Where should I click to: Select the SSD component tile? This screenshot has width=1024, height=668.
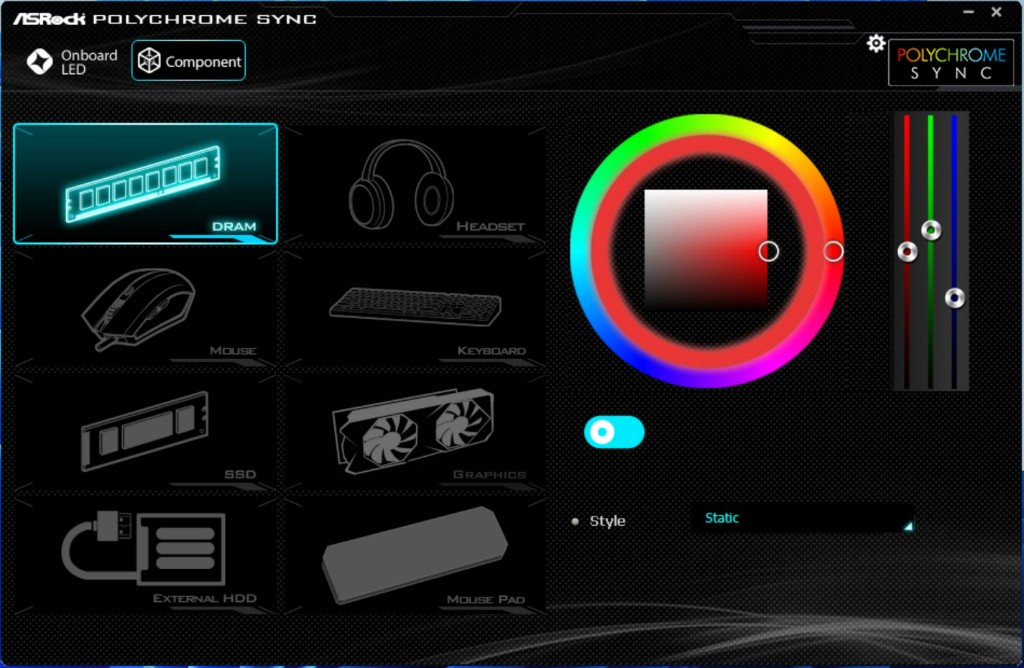tap(145, 432)
